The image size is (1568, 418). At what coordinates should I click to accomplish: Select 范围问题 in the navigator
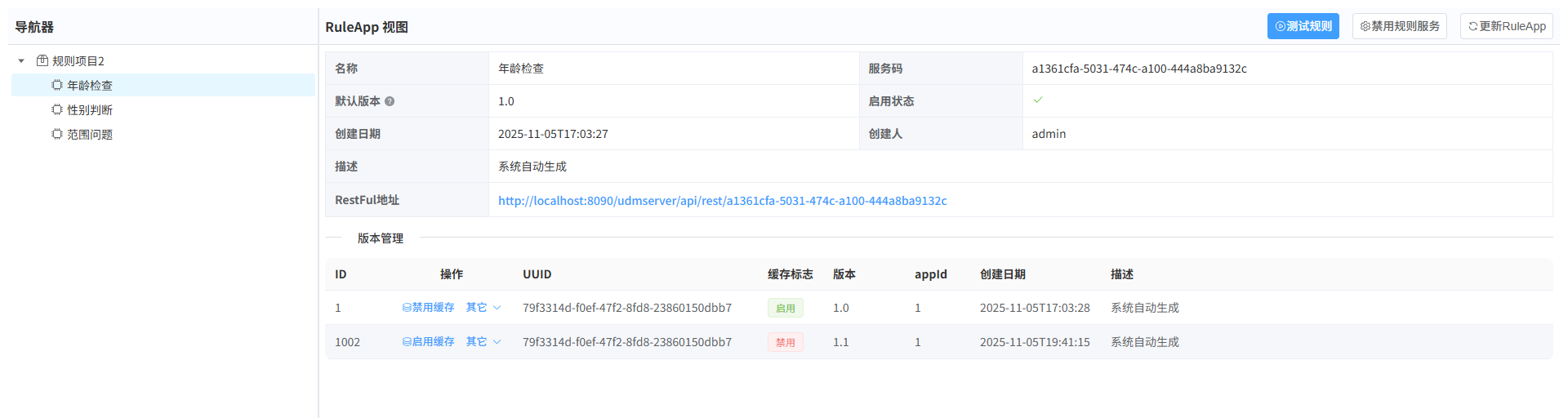[90, 134]
